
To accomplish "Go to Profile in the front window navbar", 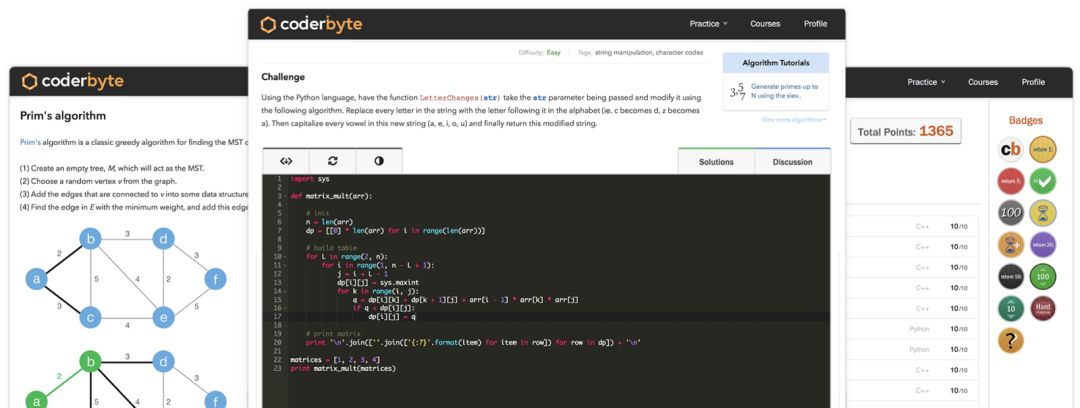I will tap(815, 24).
